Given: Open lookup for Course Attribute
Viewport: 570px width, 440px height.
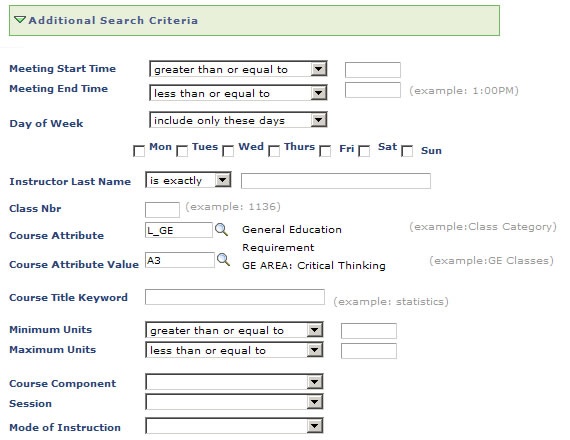Looking at the screenshot, I should tap(221, 229).
